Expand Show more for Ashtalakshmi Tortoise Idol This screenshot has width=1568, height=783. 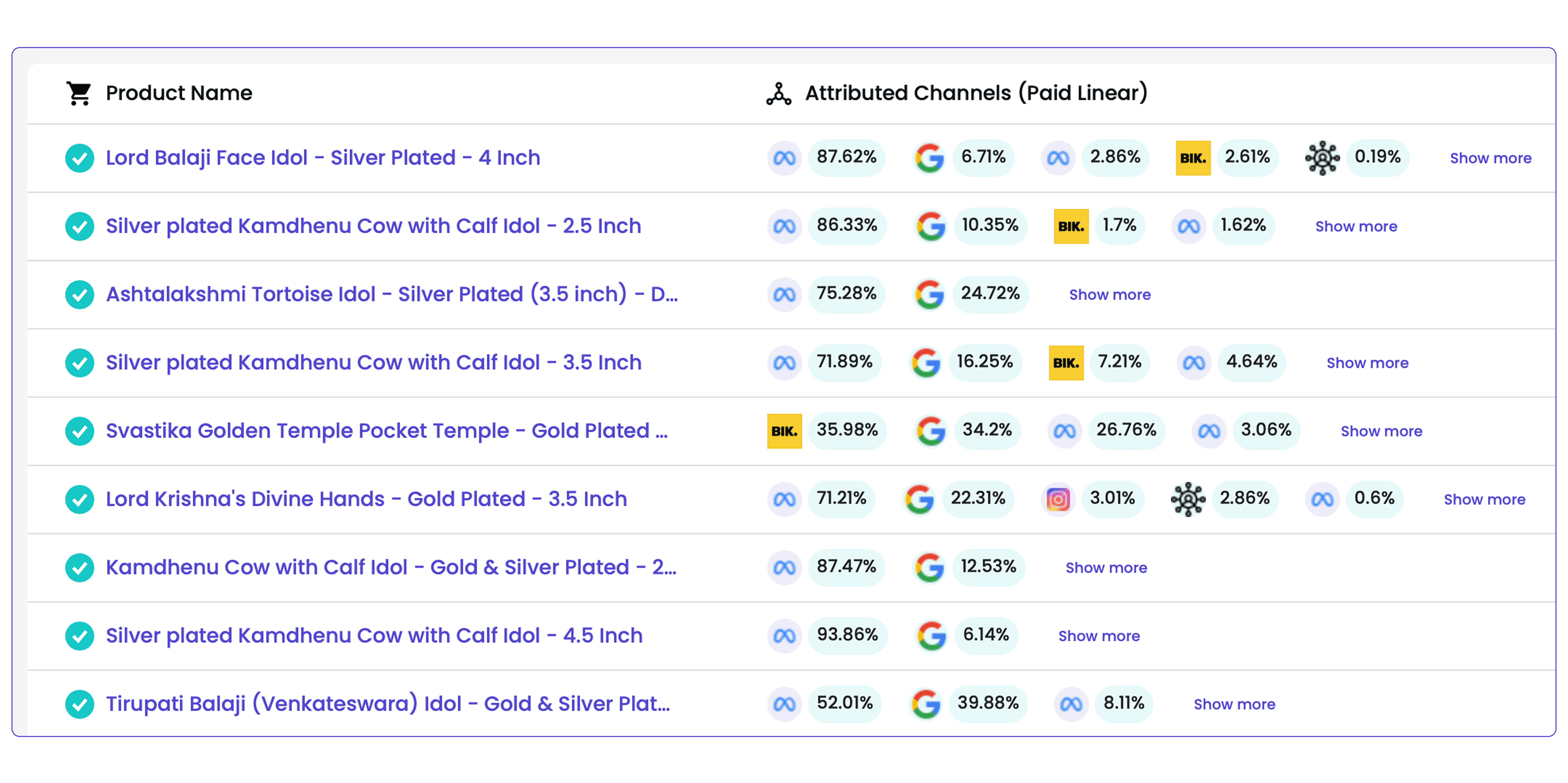tap(1110, 295)
